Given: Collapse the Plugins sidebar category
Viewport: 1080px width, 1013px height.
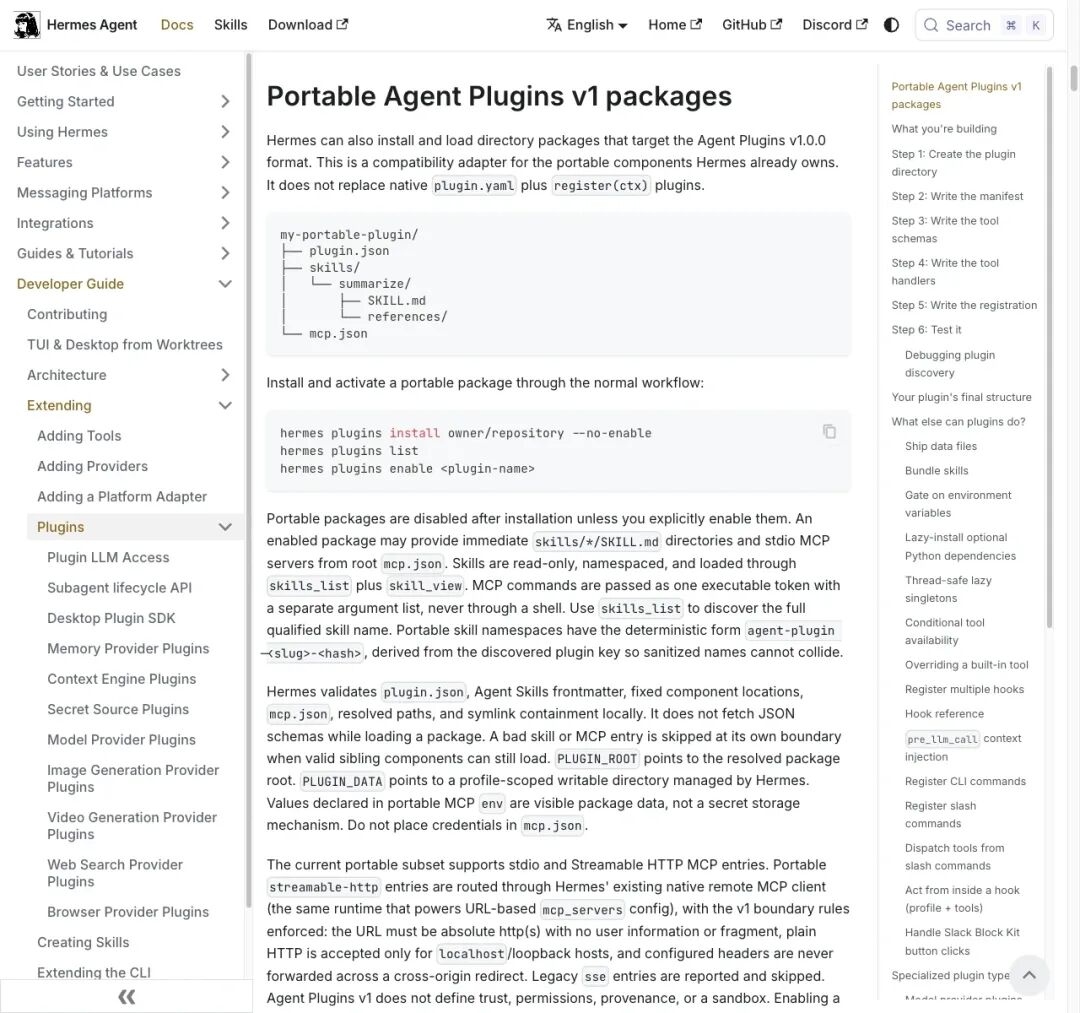Looking at the screenshot, I should (225, 527).
